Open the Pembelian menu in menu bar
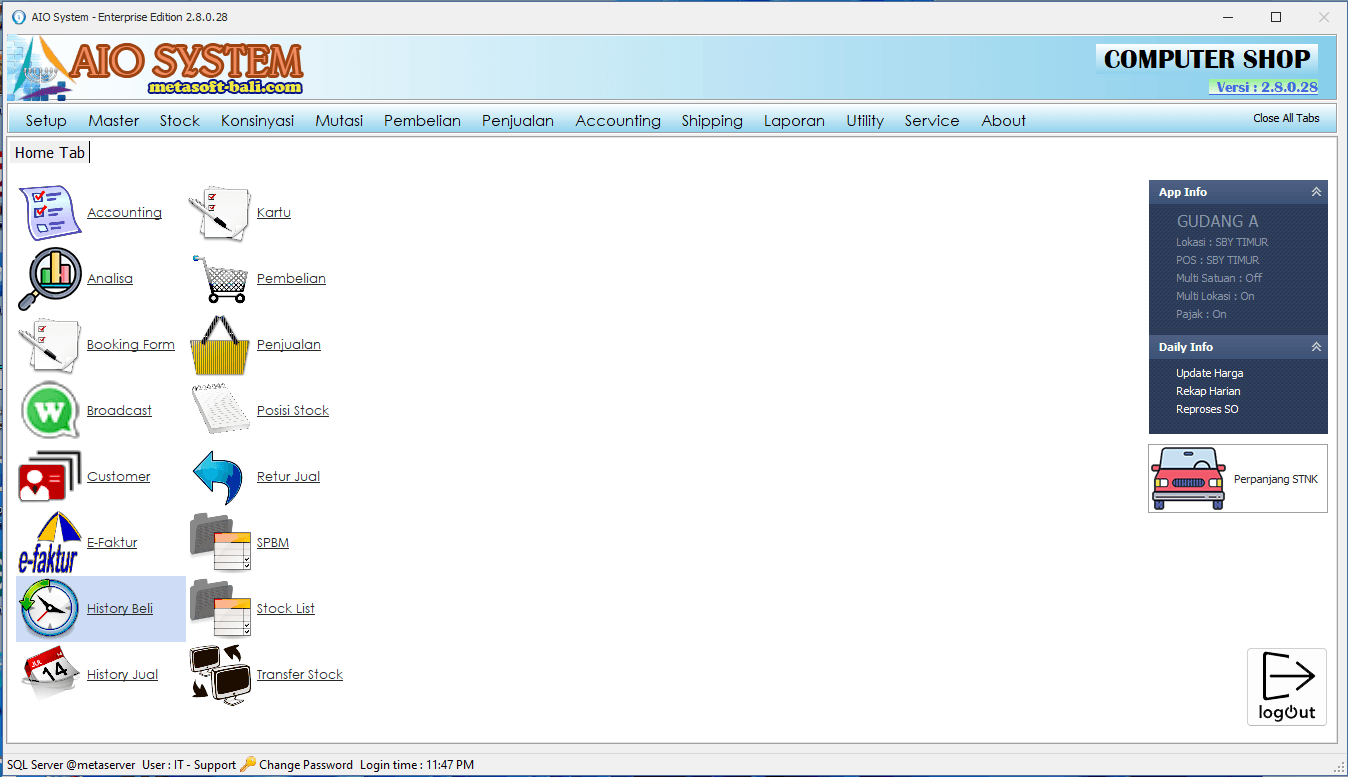Image resolution: width=1348 pixels, height=777 pixels. (x=422, y=120)
